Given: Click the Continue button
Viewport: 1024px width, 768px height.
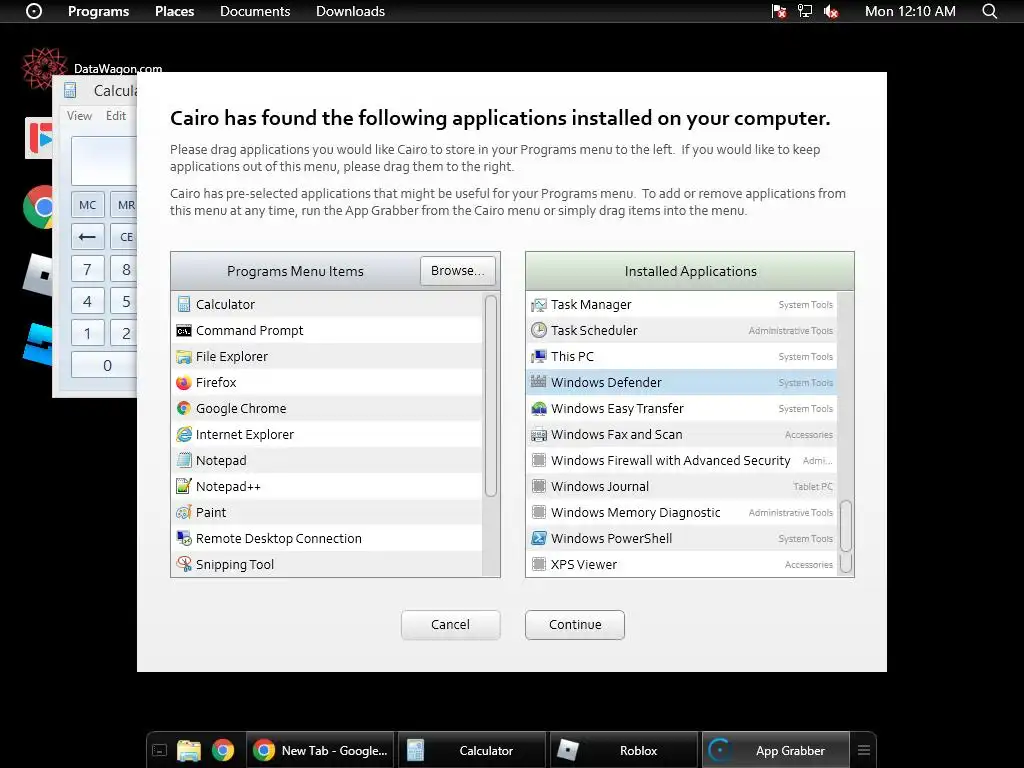Looking at the screenshot, I should coord(575,624).
